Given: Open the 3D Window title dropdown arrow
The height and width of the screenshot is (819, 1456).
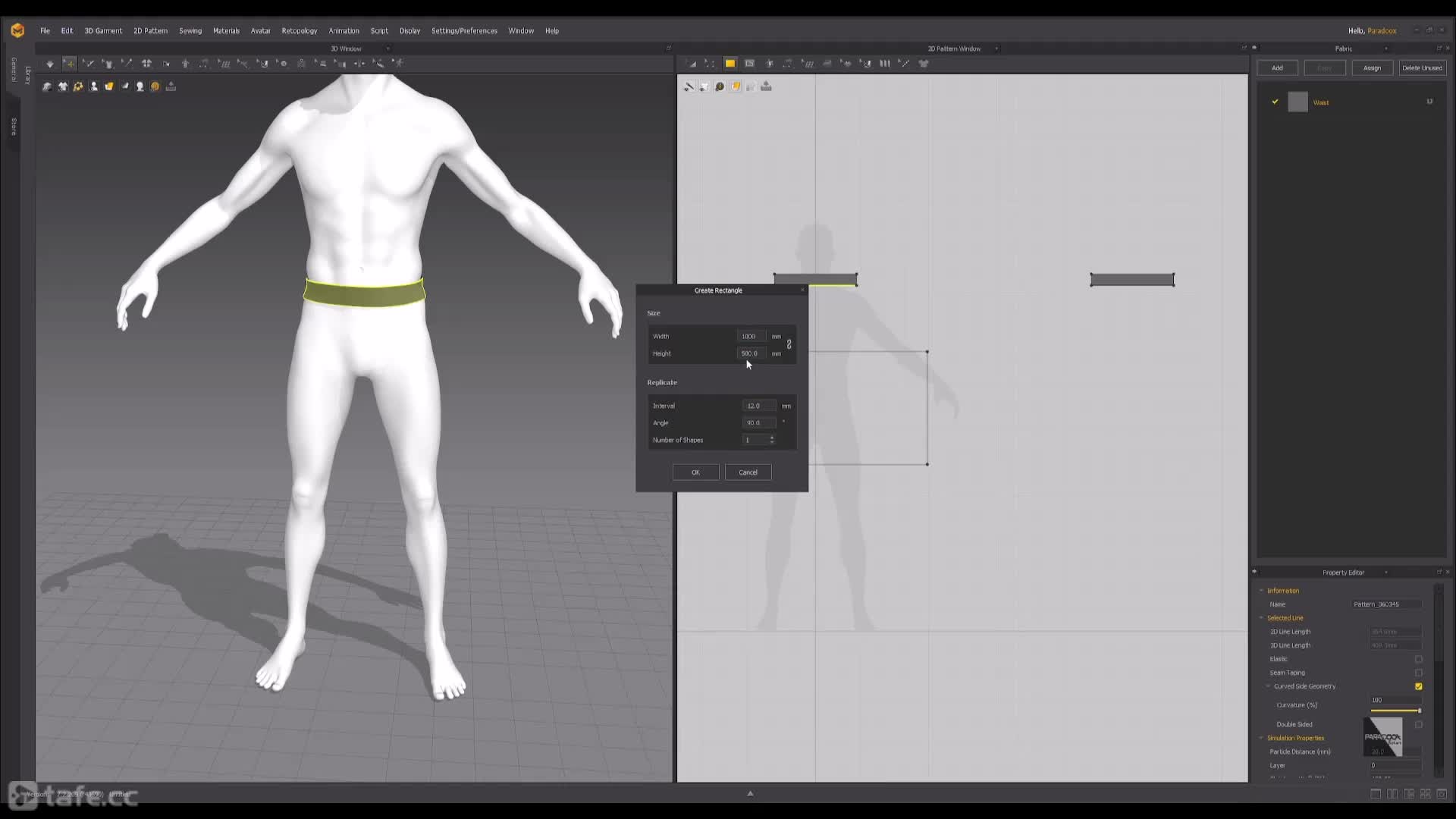Looking at the screenshot, I should [388, 49].
